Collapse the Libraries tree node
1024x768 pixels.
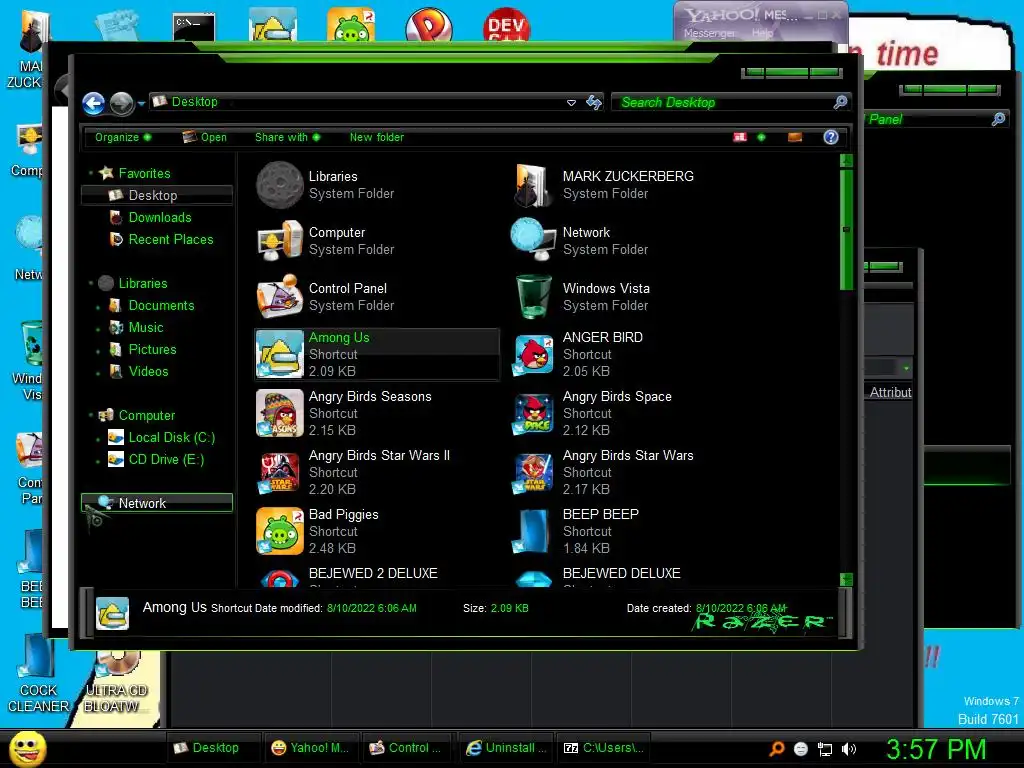pyautogui.click(x=91, y=283)
